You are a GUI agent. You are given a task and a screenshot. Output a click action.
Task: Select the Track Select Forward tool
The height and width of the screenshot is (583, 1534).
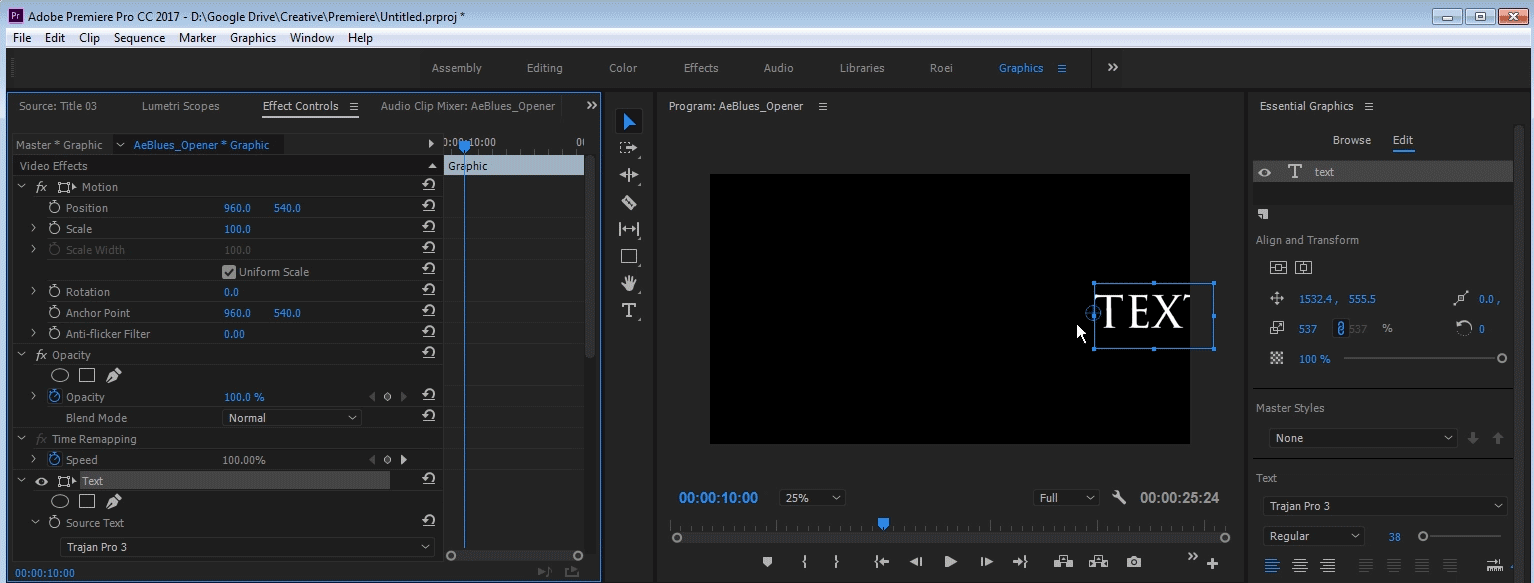click(x=629, y=147)
